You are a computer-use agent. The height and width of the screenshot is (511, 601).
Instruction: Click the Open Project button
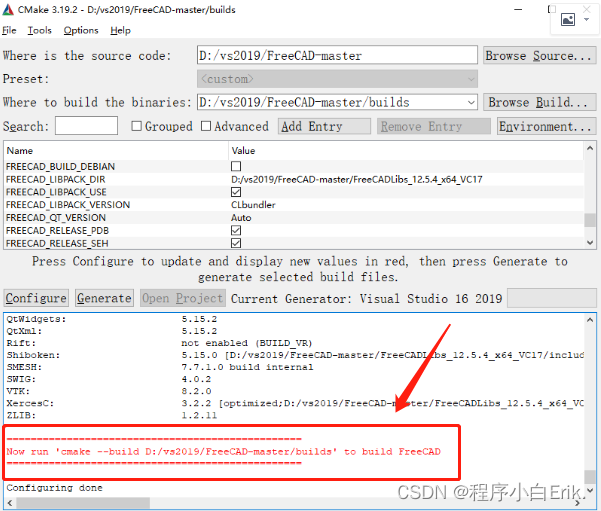tap(182, 298)
